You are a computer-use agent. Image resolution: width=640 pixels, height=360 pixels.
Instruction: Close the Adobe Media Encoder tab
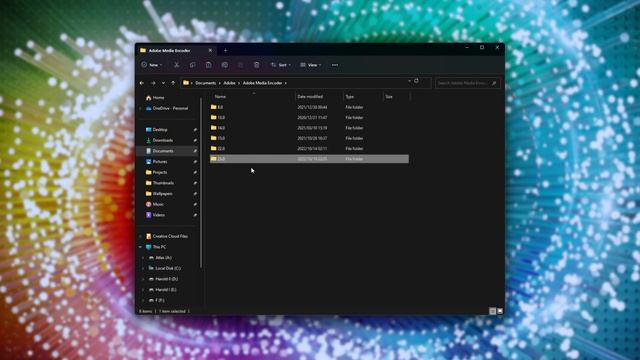tap(210, 51)
